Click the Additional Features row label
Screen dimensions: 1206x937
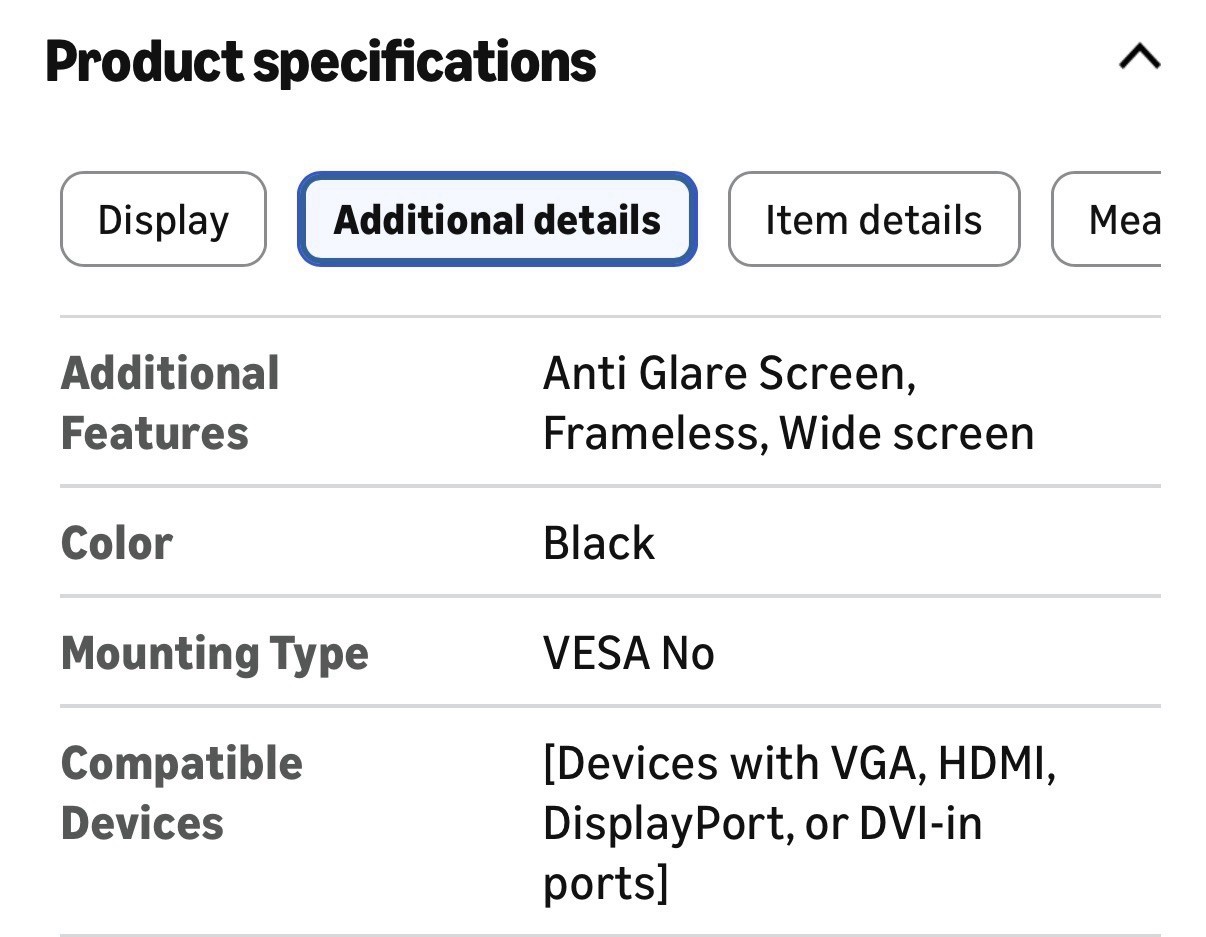click(x=170, y=403)
